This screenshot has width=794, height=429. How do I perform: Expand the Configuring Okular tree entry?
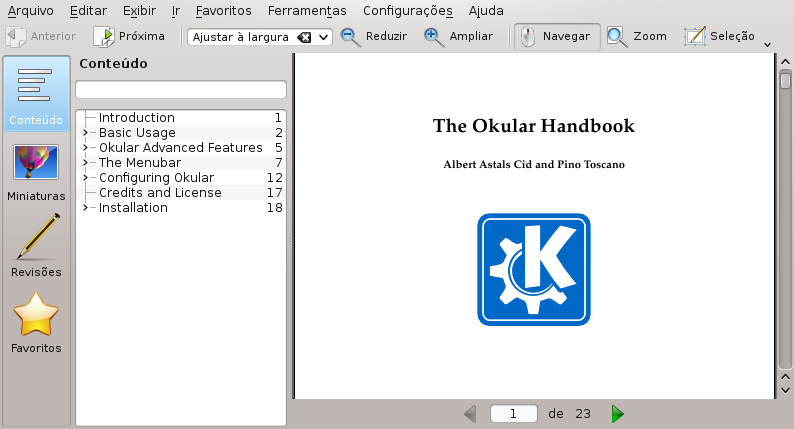point(85,178)
